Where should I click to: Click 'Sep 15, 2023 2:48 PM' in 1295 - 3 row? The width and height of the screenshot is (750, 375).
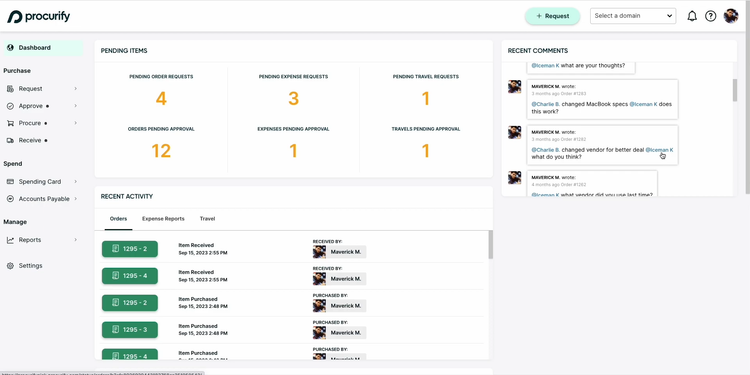(203, 333)
